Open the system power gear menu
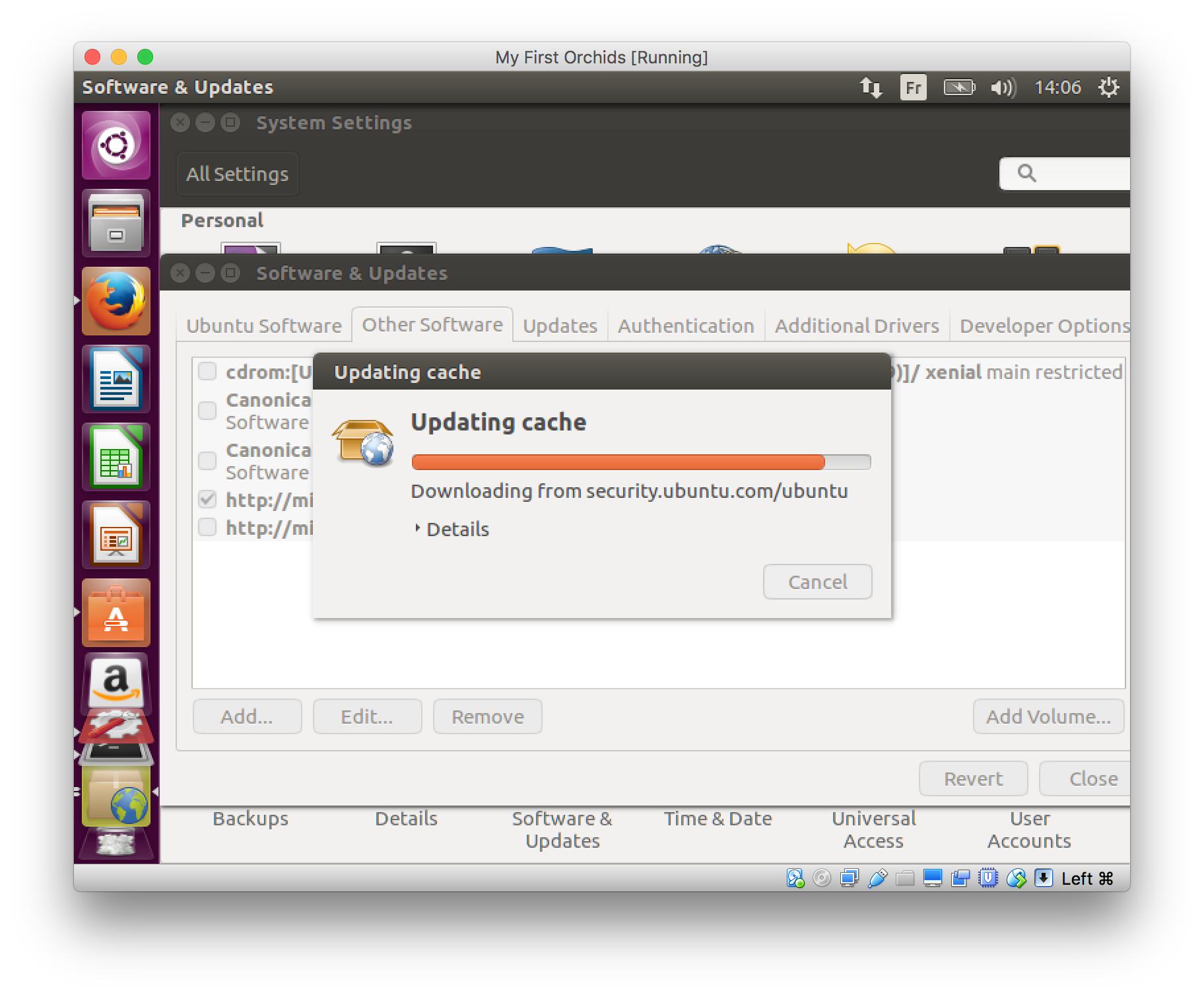Image resolution: width=1204 pixels, height=997 pixels. 1108,87
